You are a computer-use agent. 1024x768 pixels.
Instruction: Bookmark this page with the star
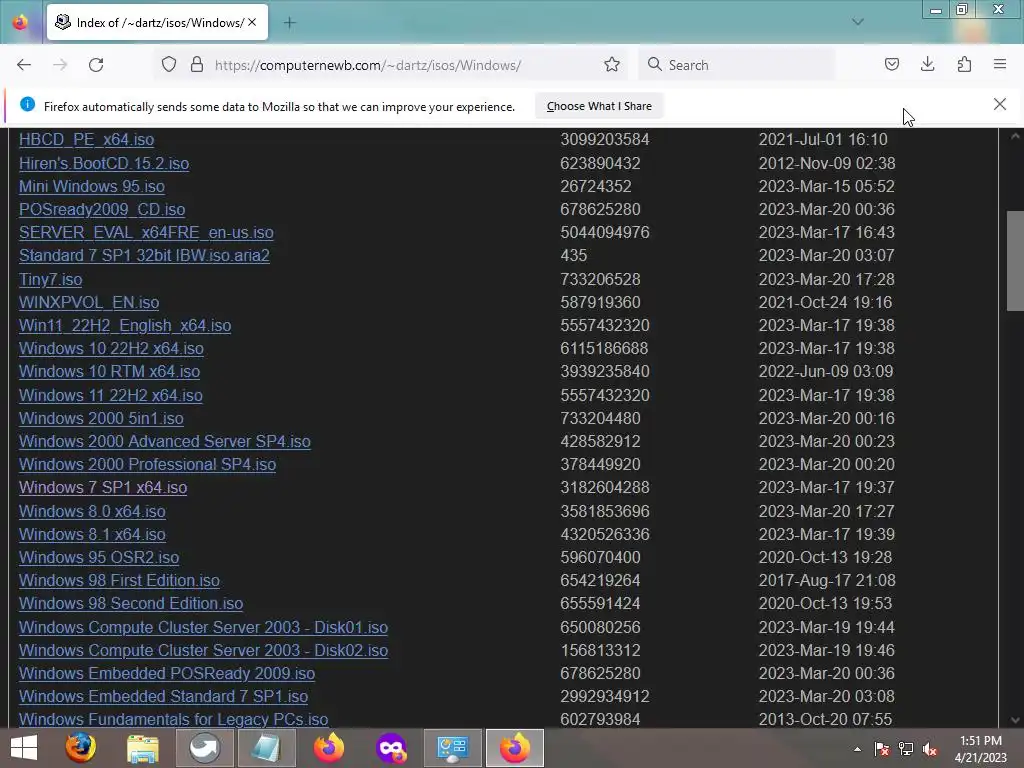612,65
